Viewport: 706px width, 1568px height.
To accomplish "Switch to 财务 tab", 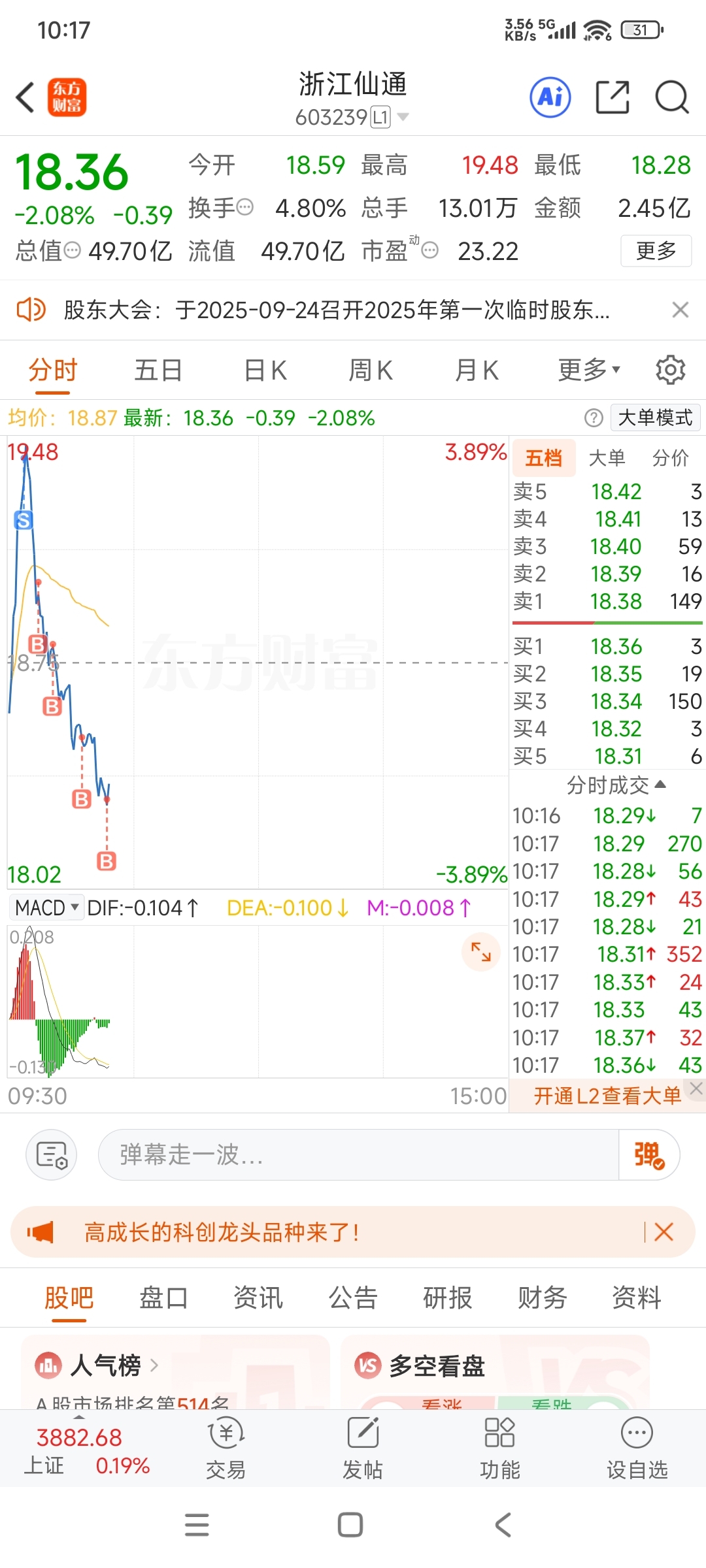I will tap(543, 1298).
